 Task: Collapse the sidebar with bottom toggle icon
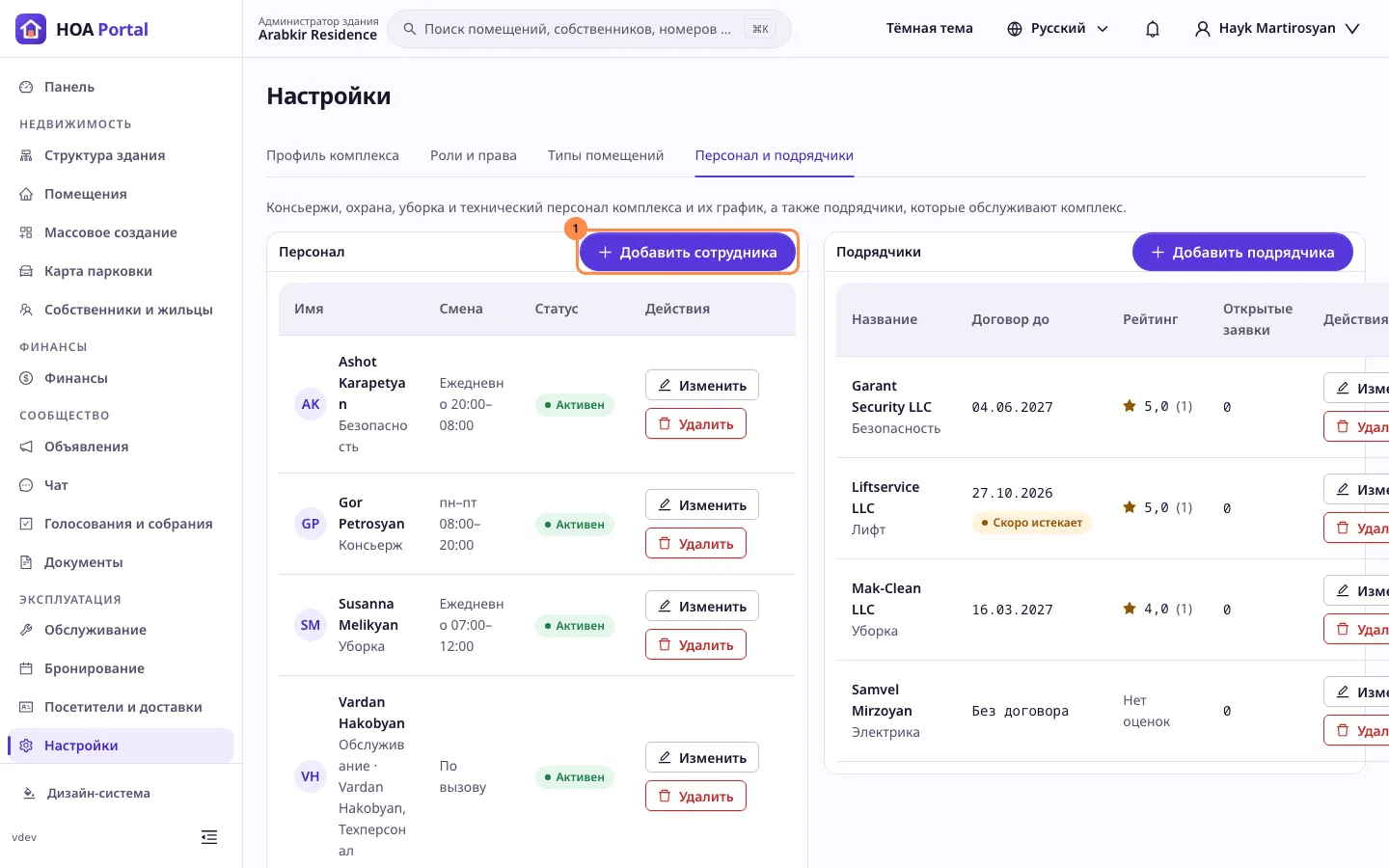209,837
